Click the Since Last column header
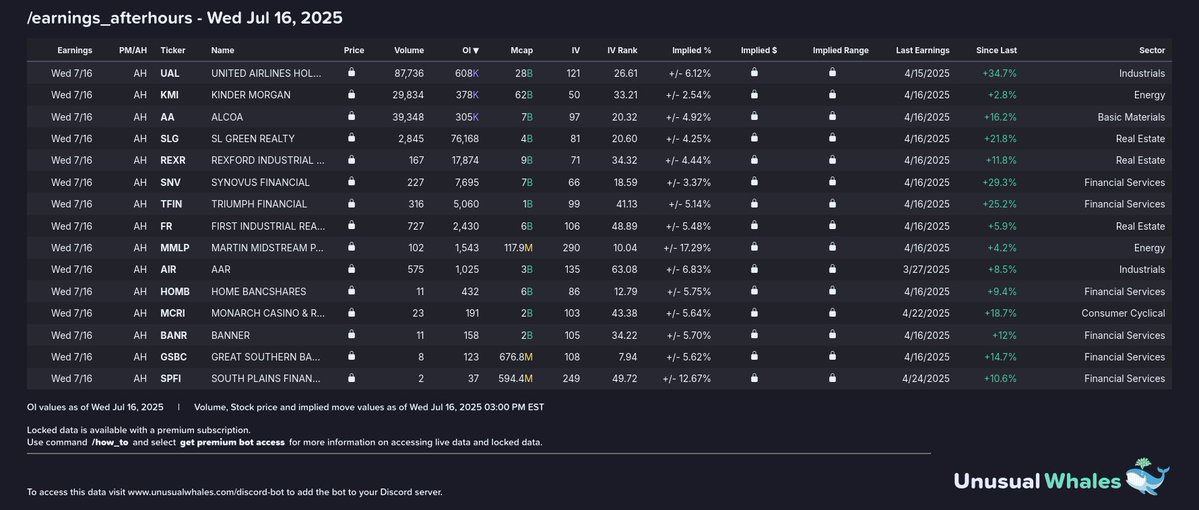The height and width of the screenshot is (510, 1199). [996, 50]
